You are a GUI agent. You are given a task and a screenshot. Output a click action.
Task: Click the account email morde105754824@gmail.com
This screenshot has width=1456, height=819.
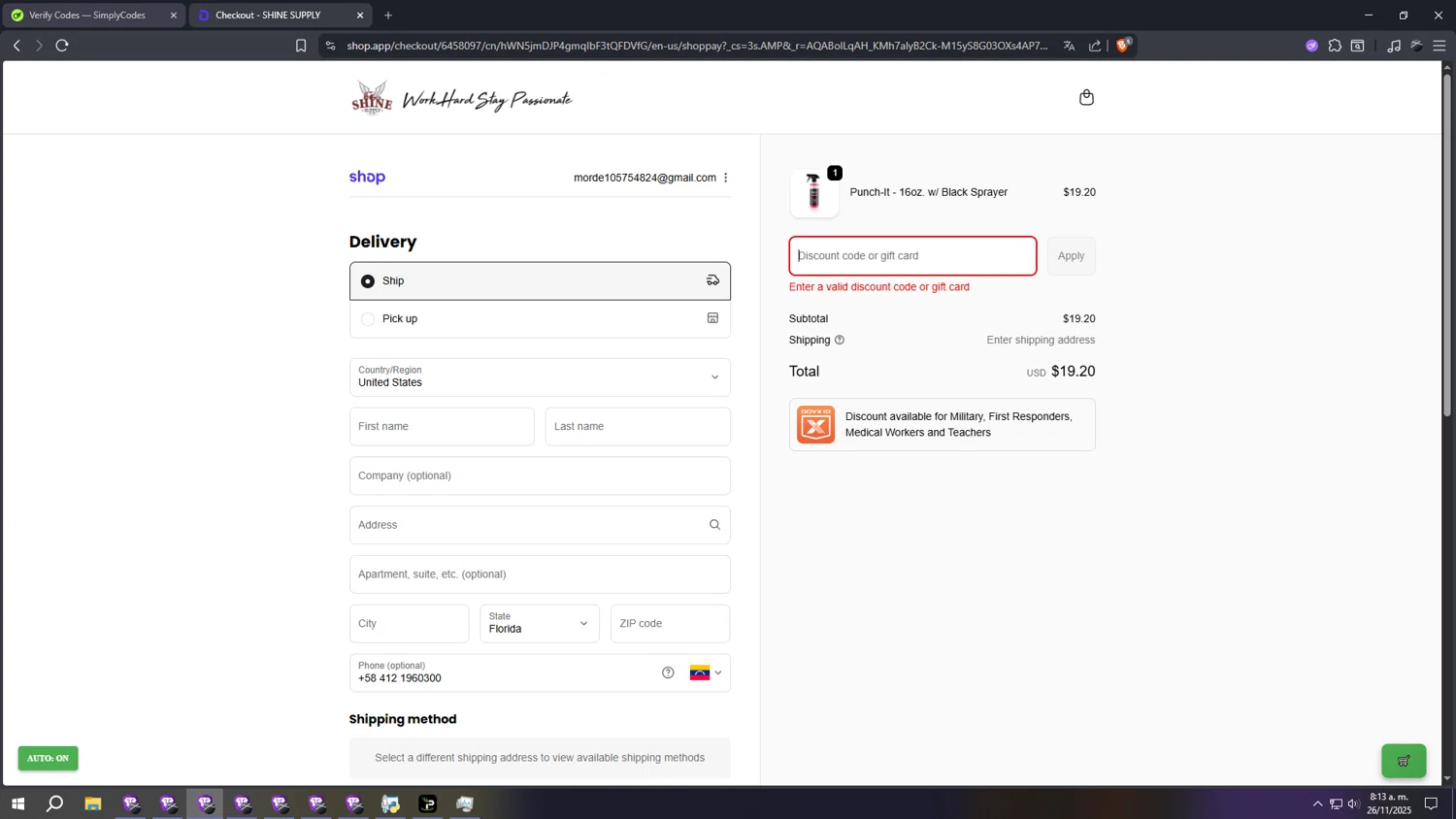coord(645,178)
